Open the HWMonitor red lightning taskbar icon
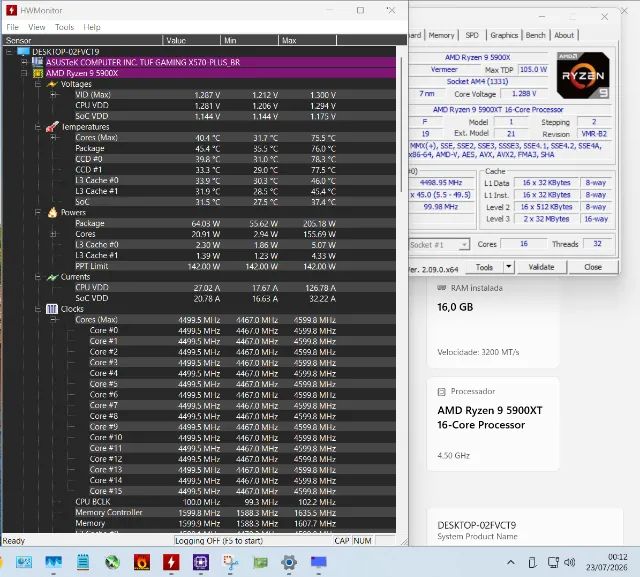The width and height of the screenshot is (640, 577). pyautogui.click(x=171, y=562)
